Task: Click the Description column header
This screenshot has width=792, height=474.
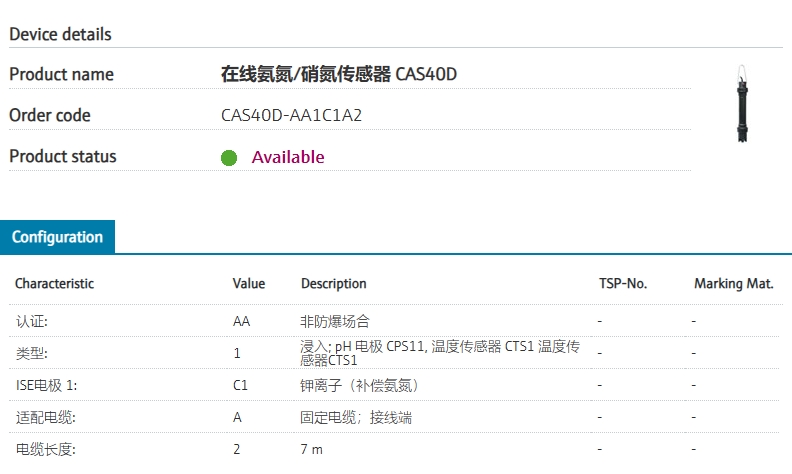Action: pyautogui.click(x=334, y=283)
